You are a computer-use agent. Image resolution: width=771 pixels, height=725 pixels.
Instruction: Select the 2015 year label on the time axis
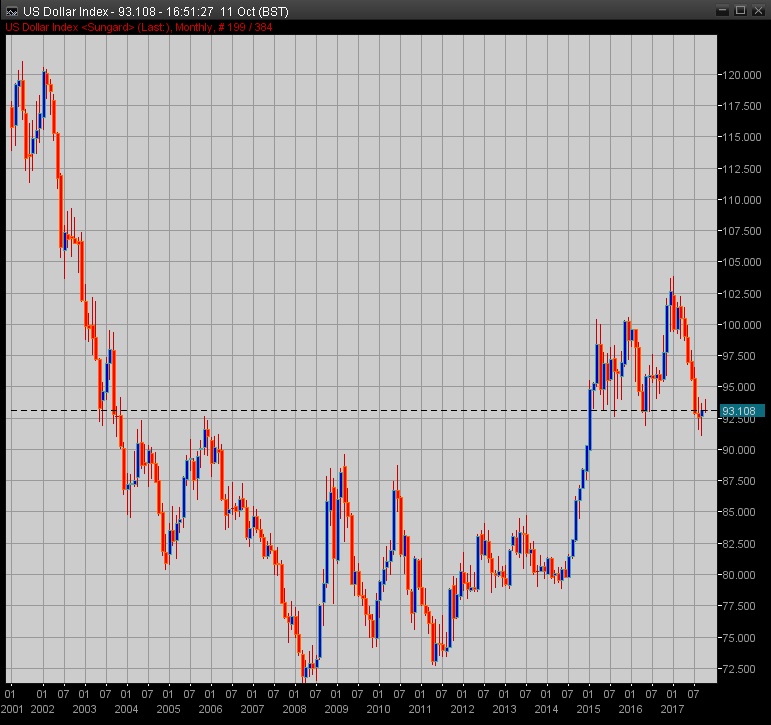(588, 708)
